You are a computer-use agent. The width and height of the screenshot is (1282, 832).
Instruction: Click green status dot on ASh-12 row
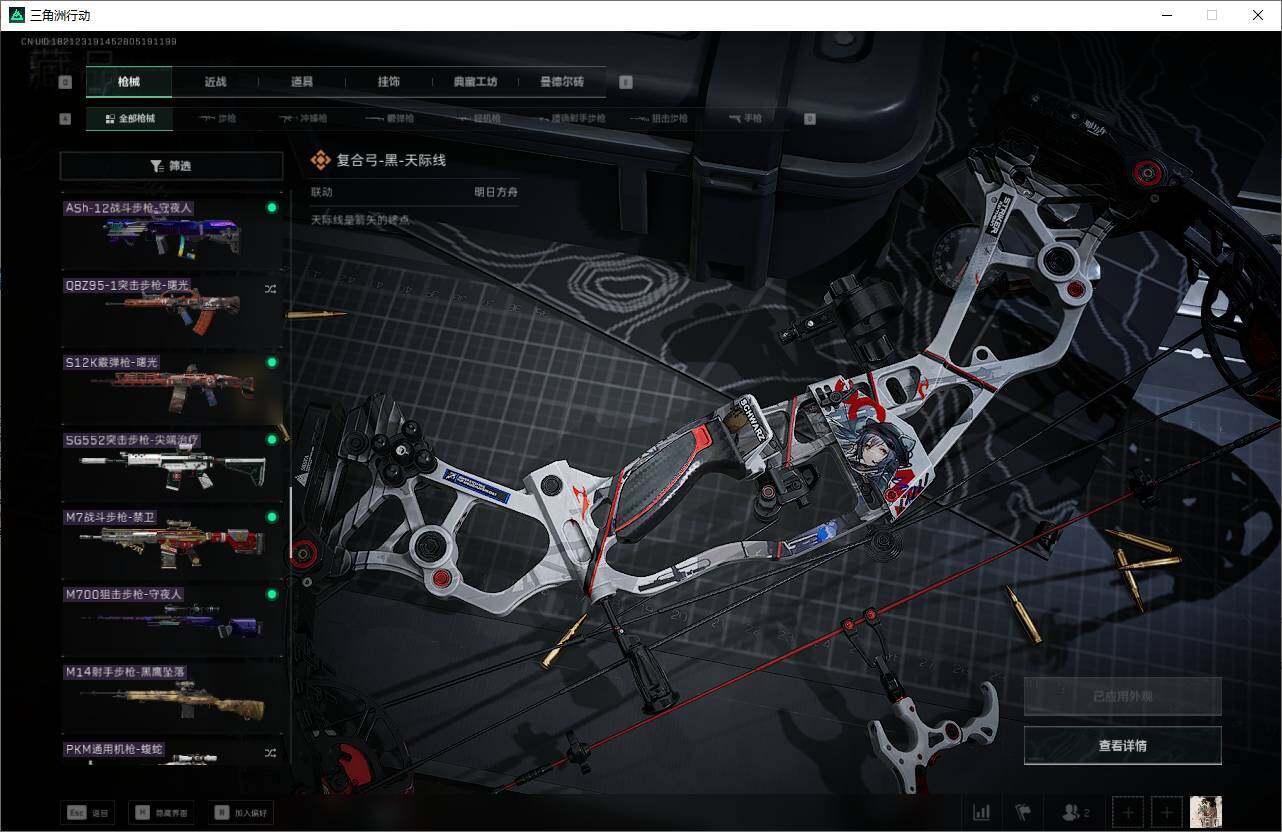click(x=271, y=207)
